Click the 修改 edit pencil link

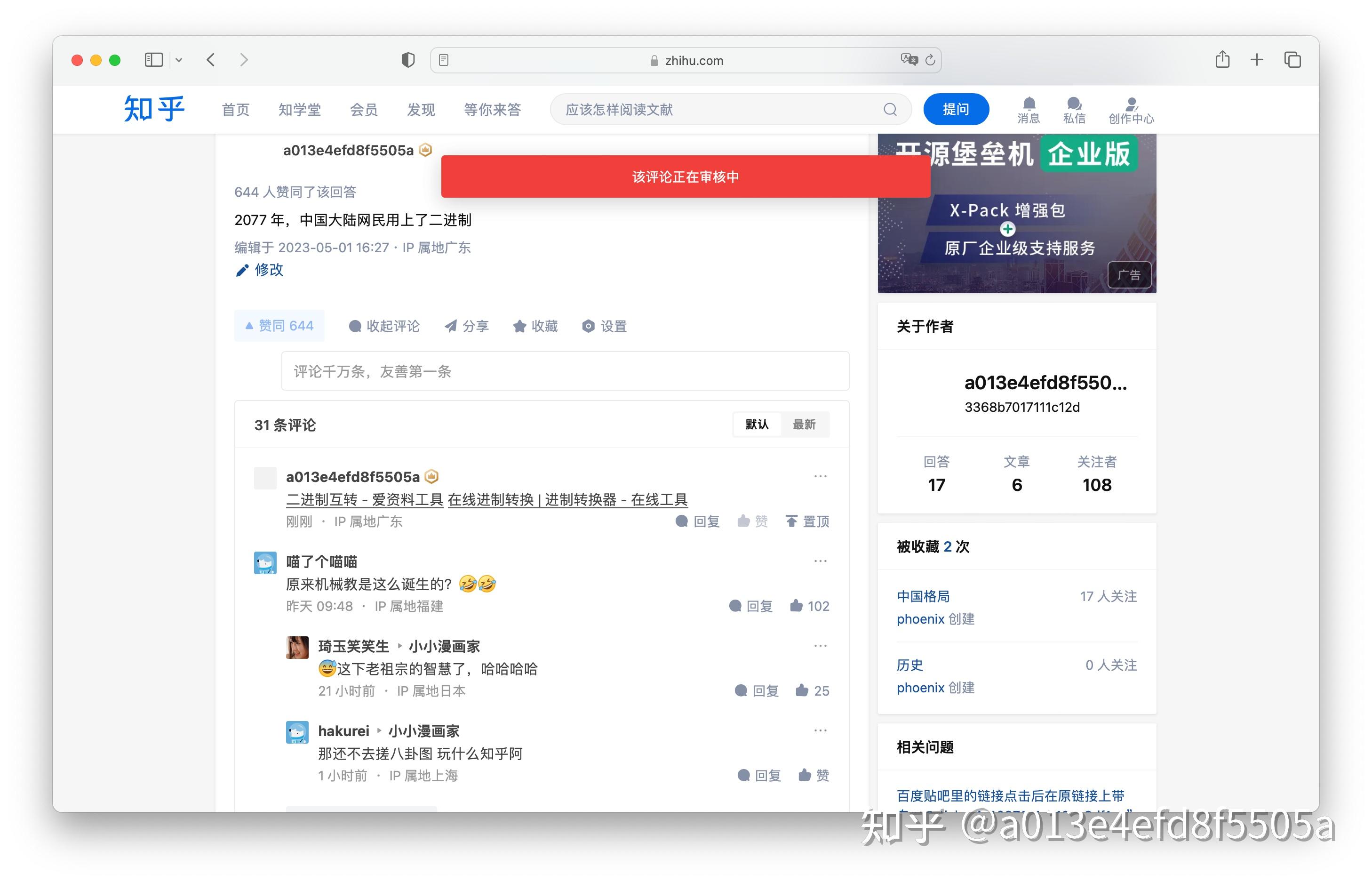[x=259, y=270]
